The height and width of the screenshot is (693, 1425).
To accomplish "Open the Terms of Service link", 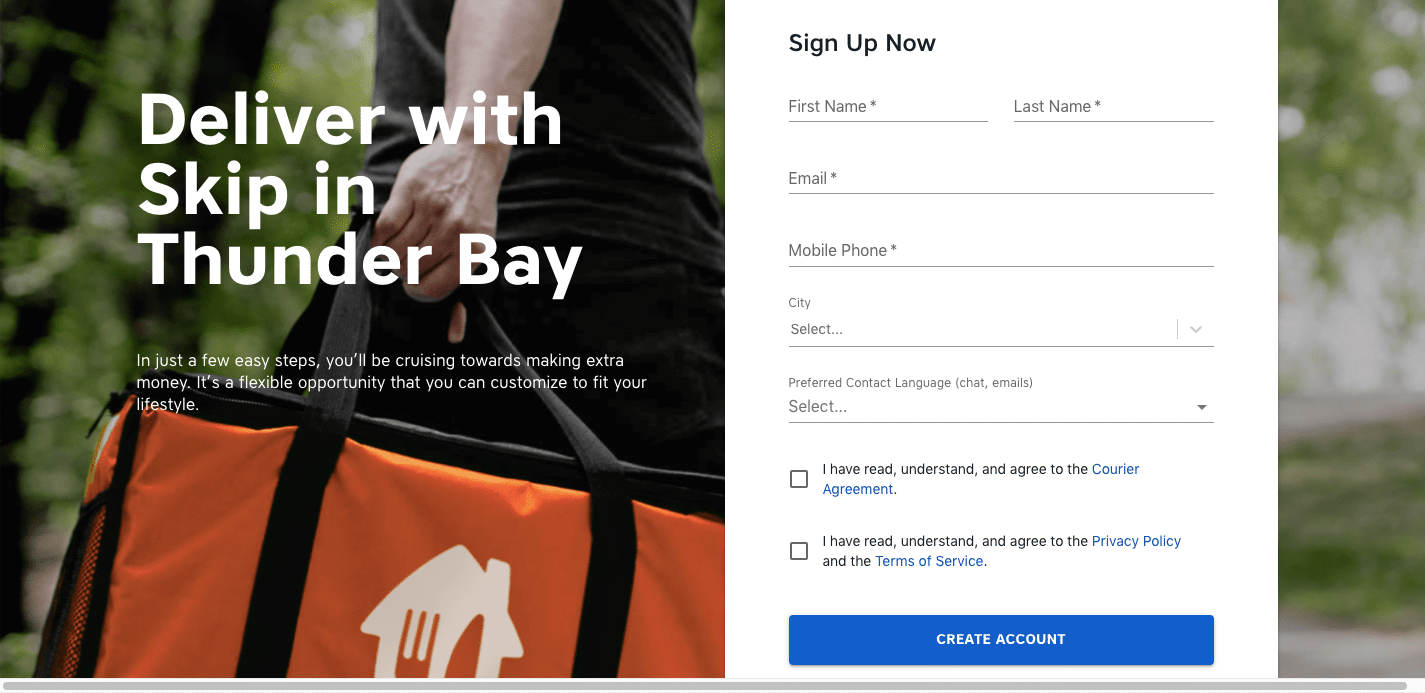I will 929,561.
